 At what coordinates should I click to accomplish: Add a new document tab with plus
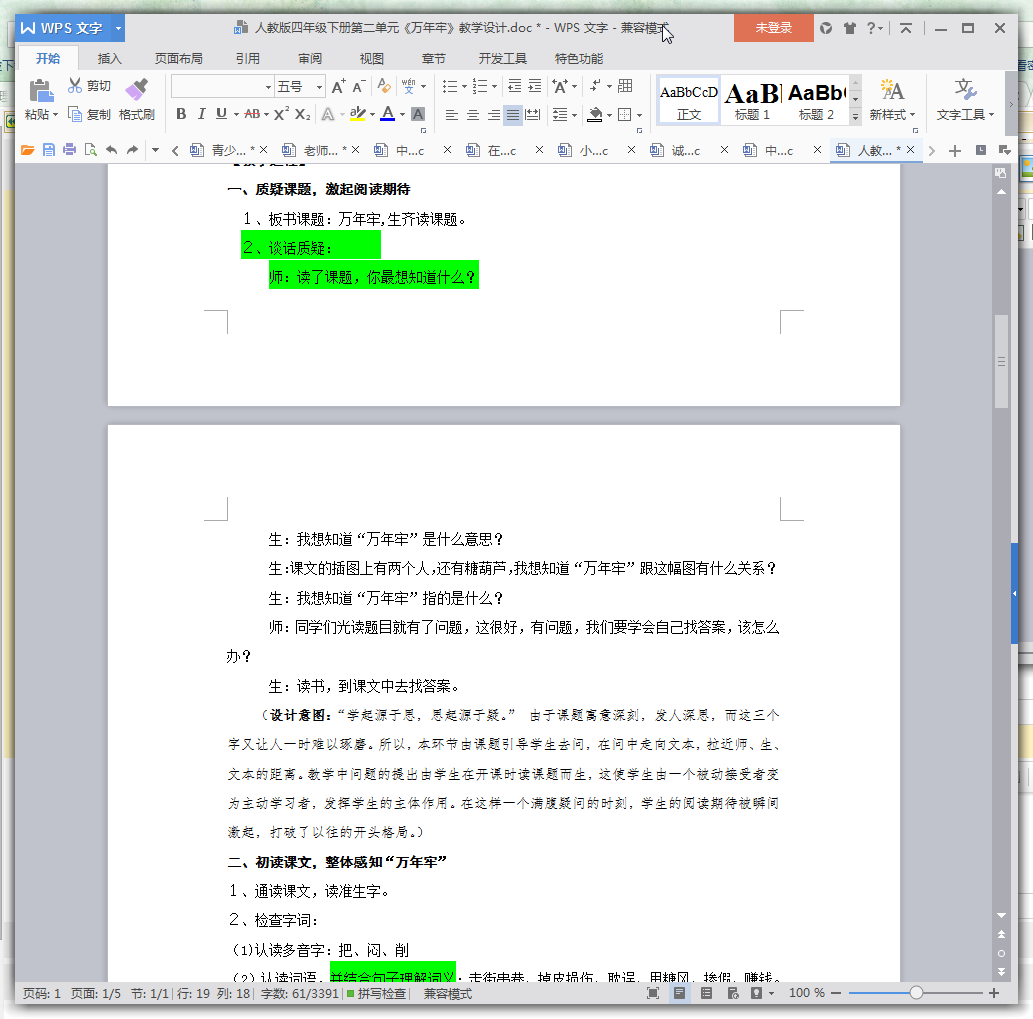pyautogui.click(x=955, y=150)
